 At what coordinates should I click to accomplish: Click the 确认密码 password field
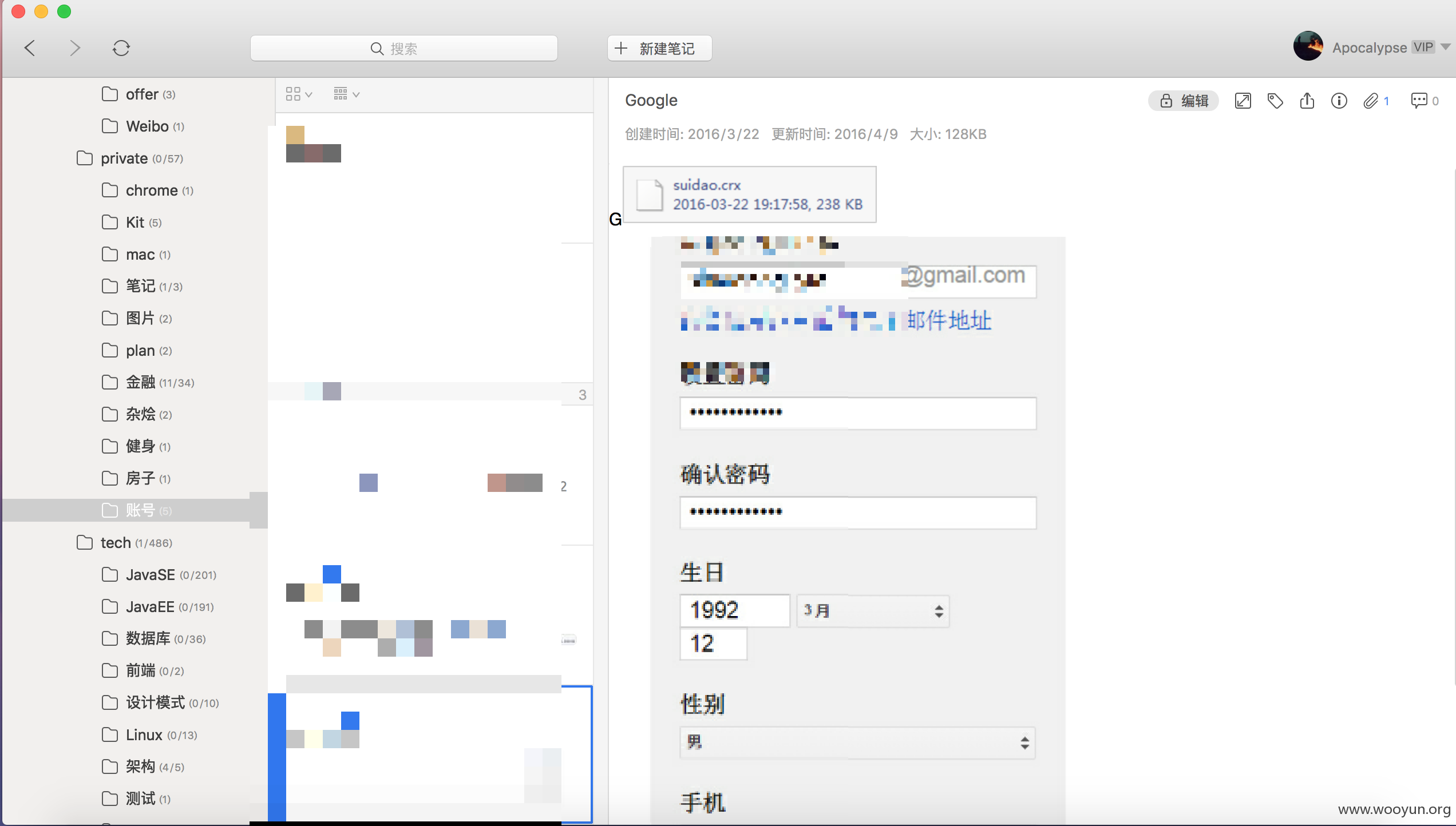[858, 513]
